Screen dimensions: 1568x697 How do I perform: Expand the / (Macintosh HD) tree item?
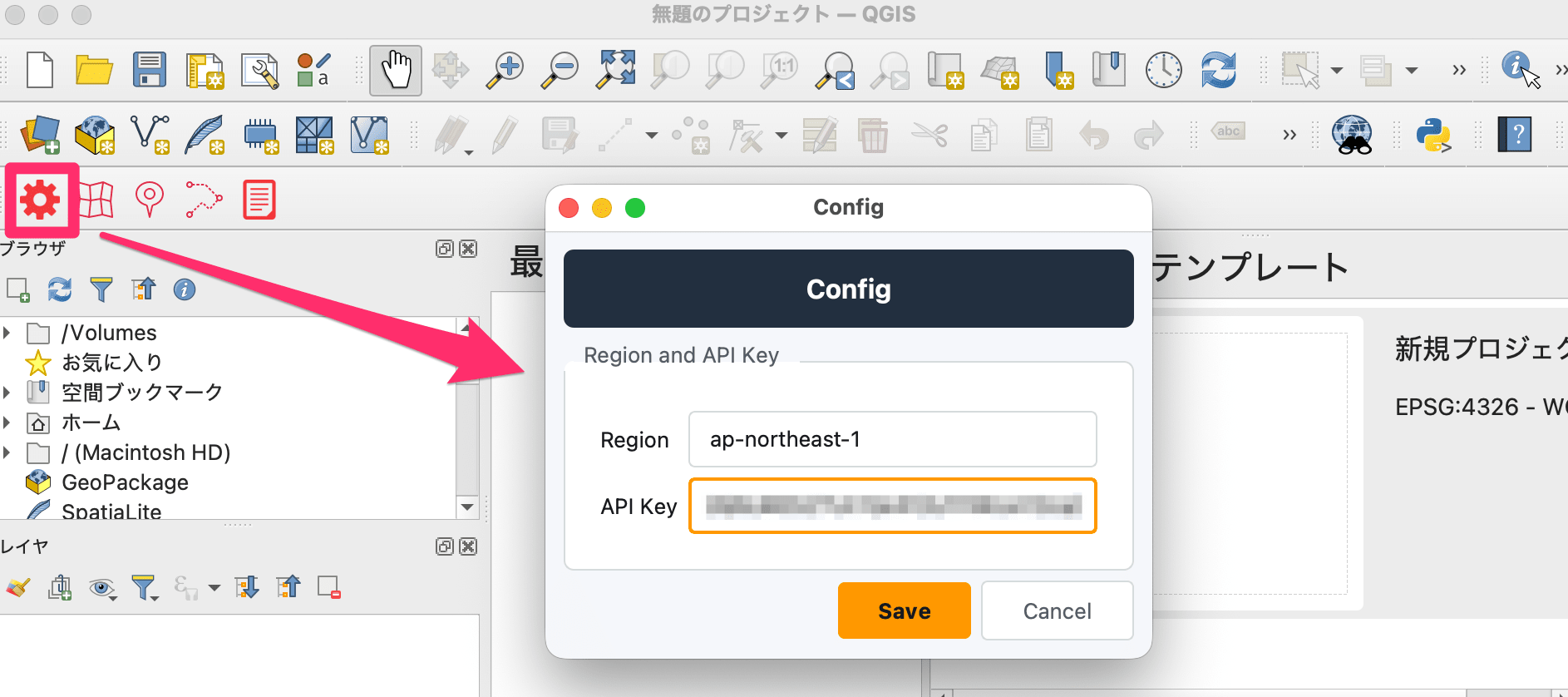7,452
